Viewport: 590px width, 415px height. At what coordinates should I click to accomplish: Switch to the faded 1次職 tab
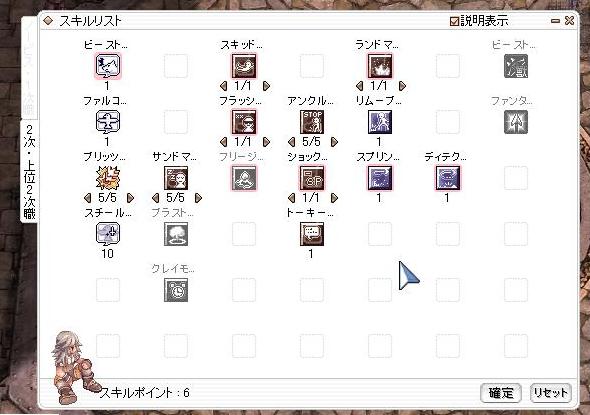(29, 68)
